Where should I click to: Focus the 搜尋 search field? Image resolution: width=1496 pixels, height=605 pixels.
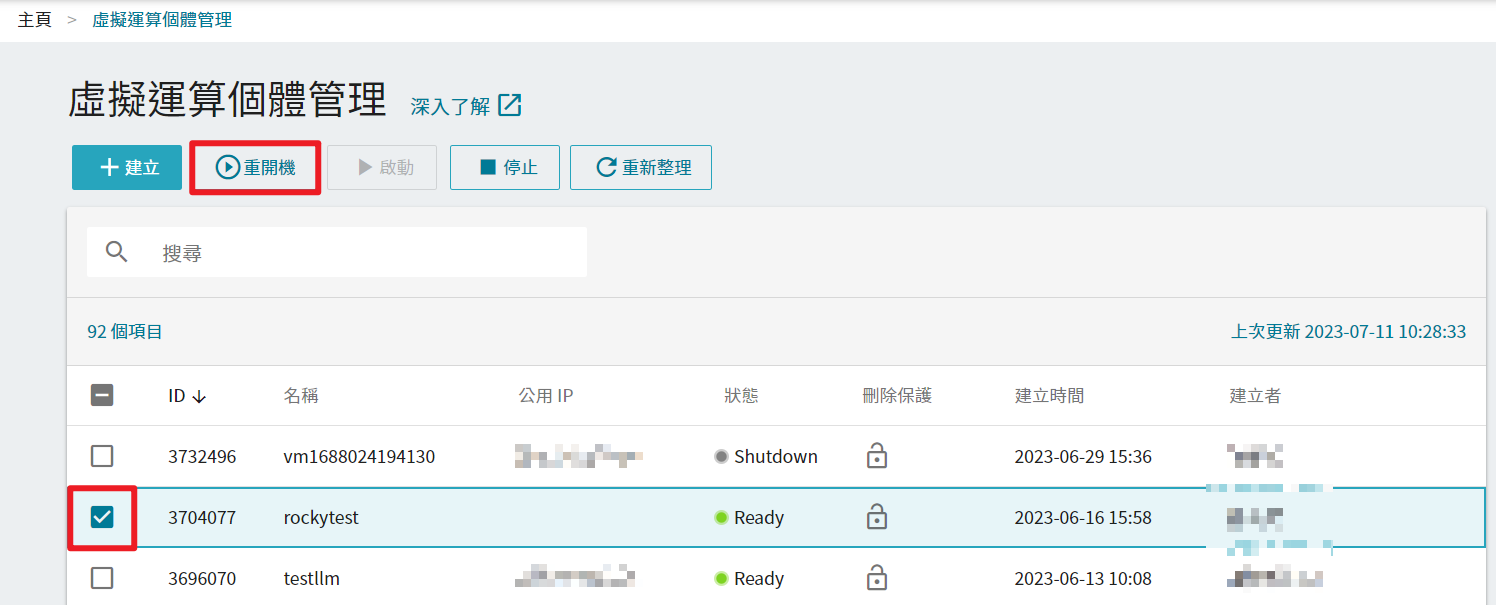pyautogui.click(x=337, y=252)
